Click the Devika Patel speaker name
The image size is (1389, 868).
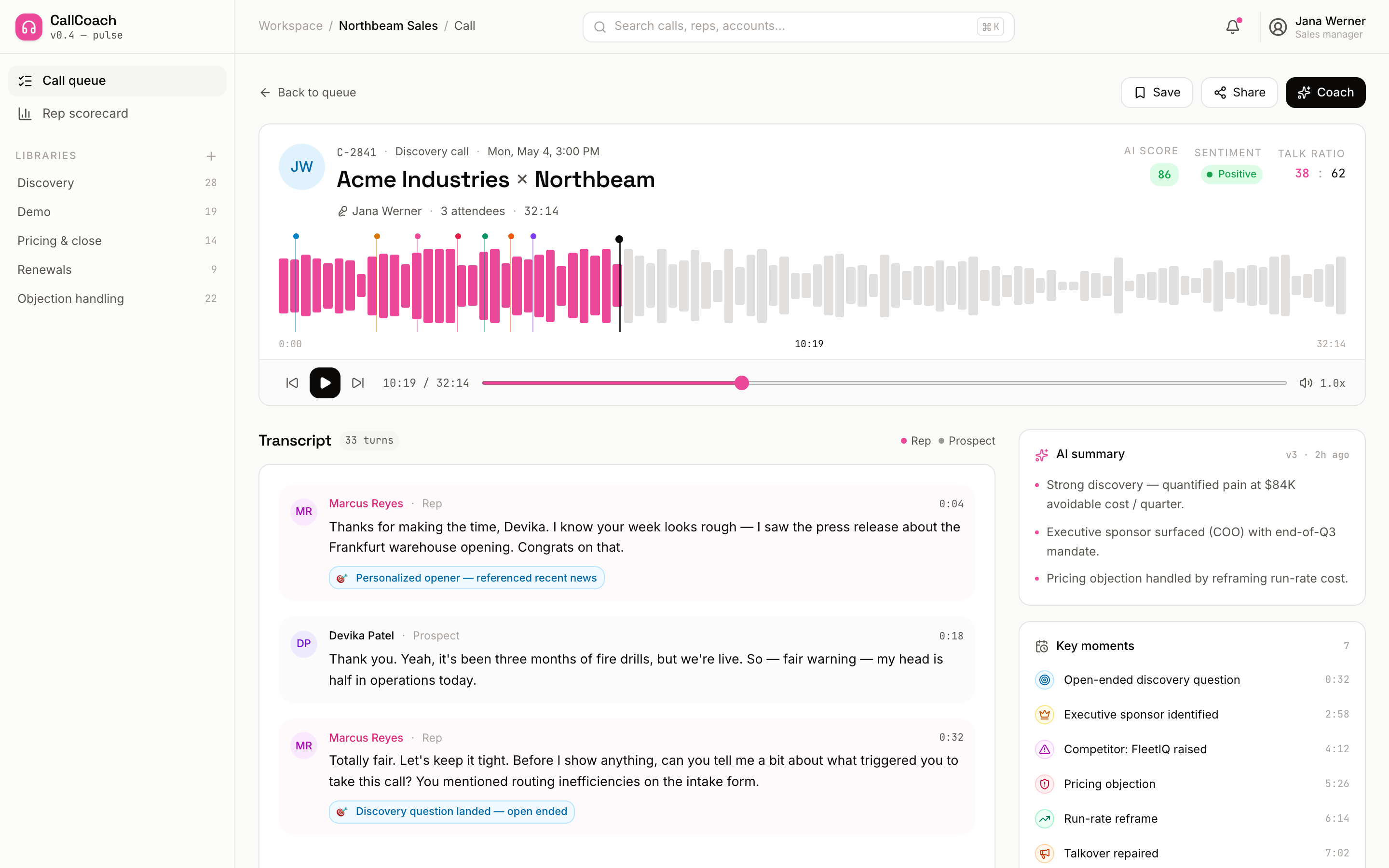point(361,636)
